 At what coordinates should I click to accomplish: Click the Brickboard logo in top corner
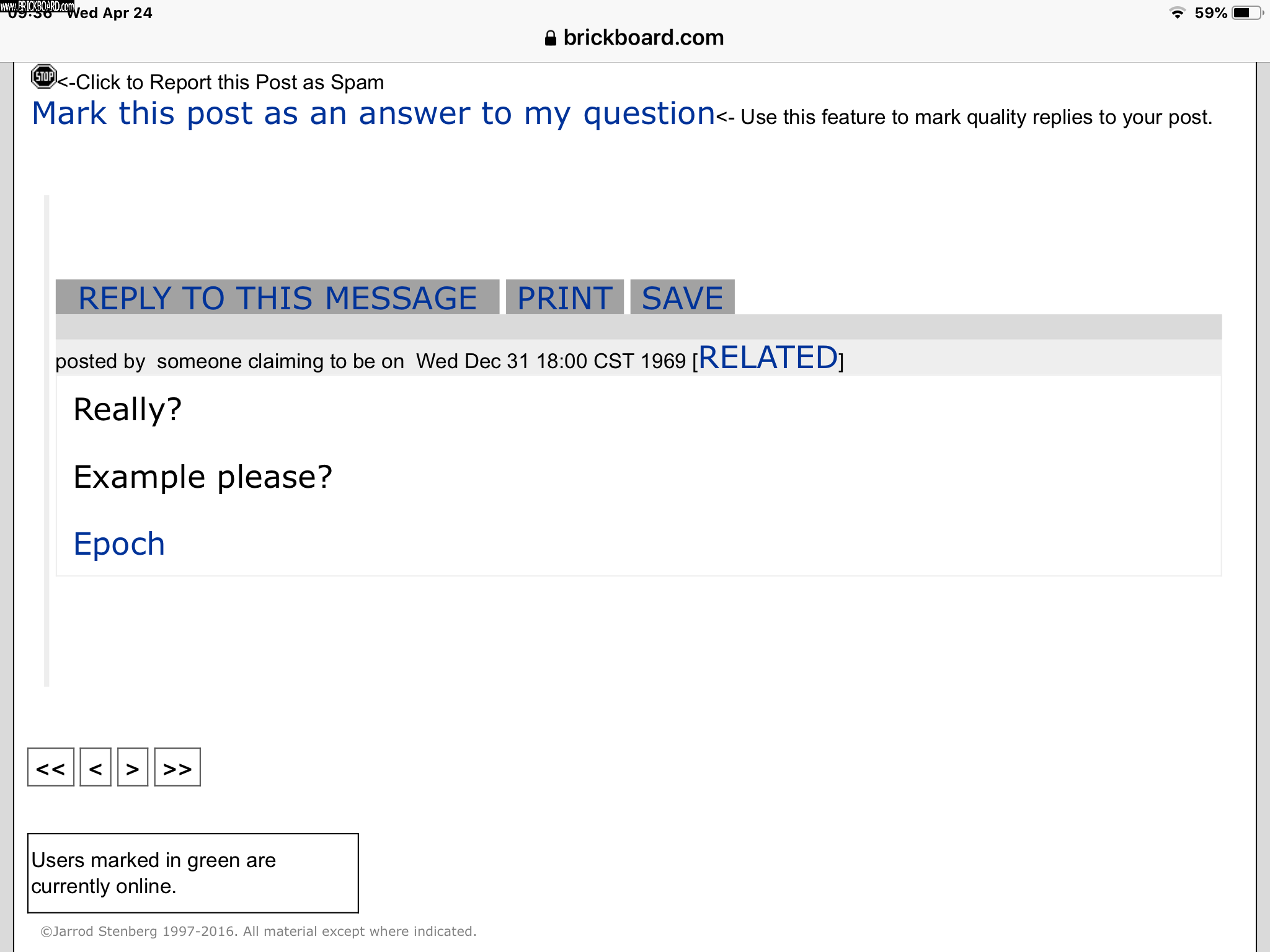click(37, 6)
